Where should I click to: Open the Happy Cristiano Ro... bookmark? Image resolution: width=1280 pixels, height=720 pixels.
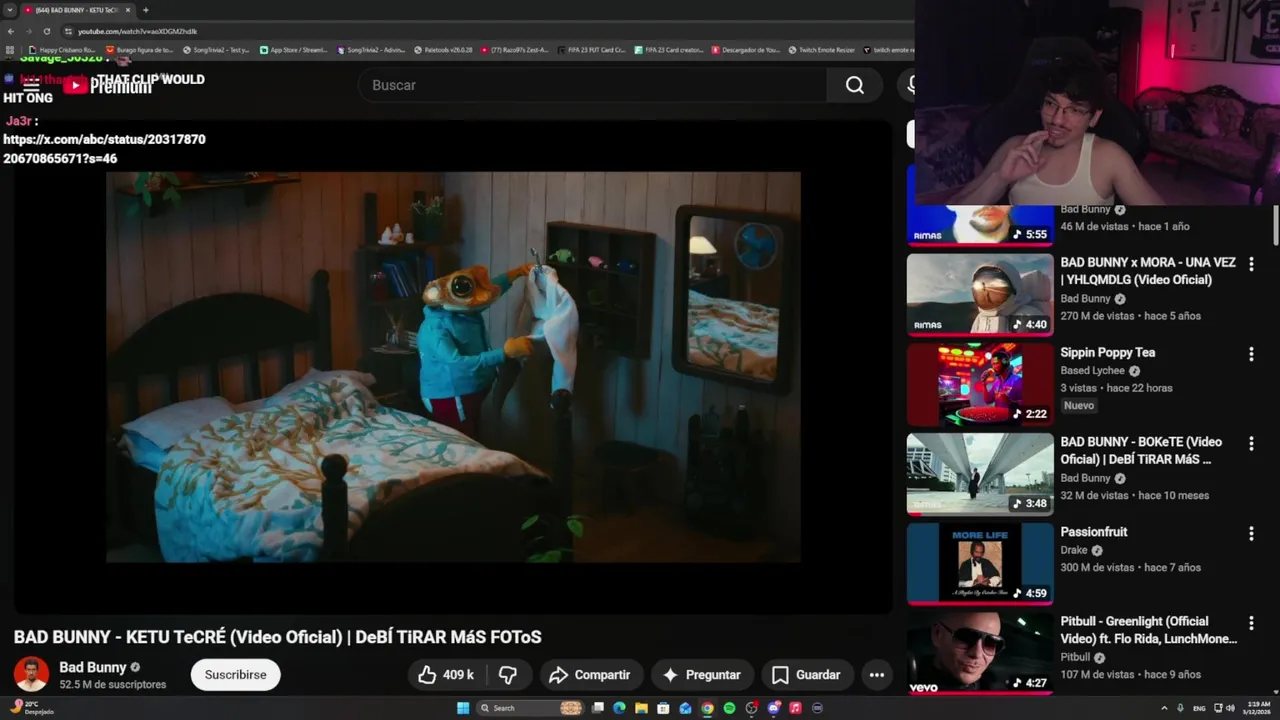(x=61, y=49)
